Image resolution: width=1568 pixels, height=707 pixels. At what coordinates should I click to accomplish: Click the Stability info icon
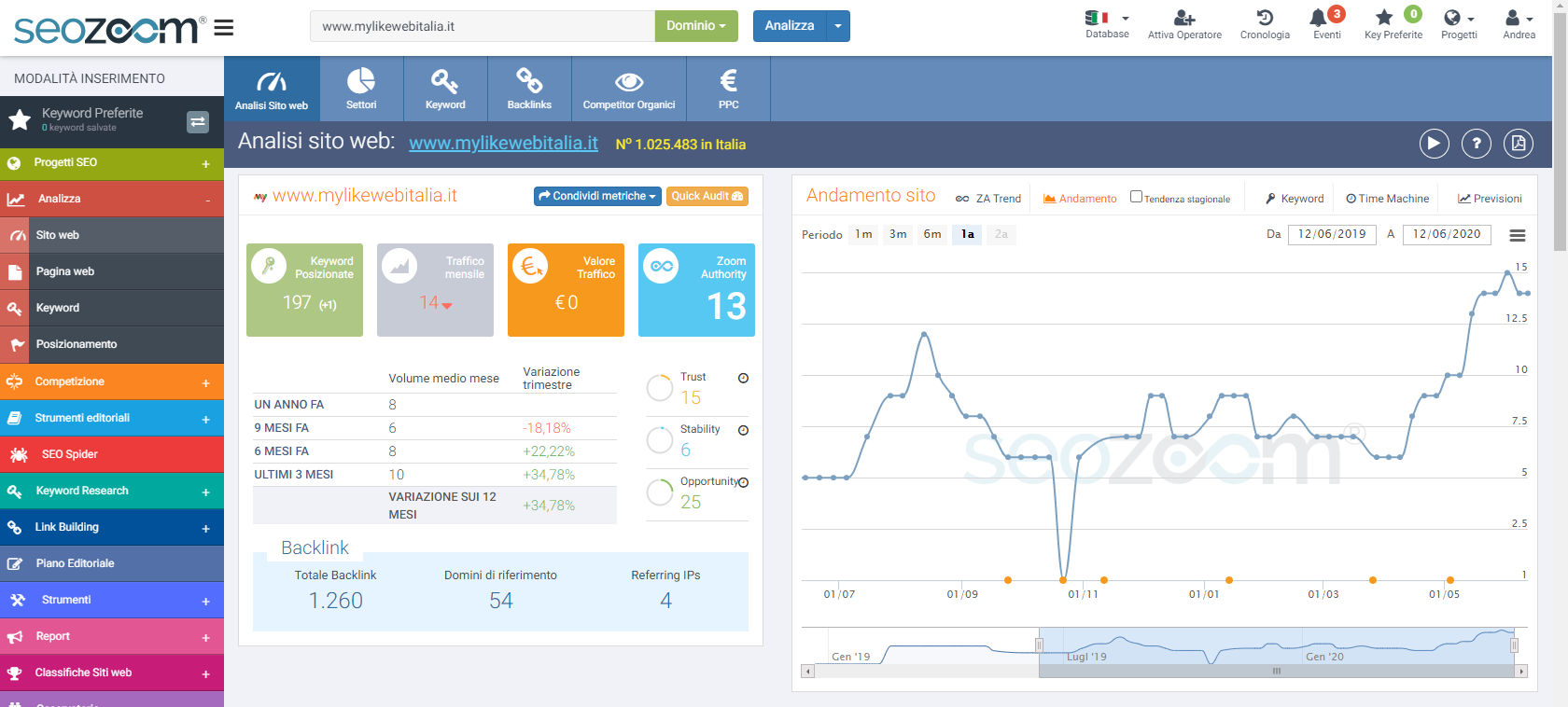(743, 430)
